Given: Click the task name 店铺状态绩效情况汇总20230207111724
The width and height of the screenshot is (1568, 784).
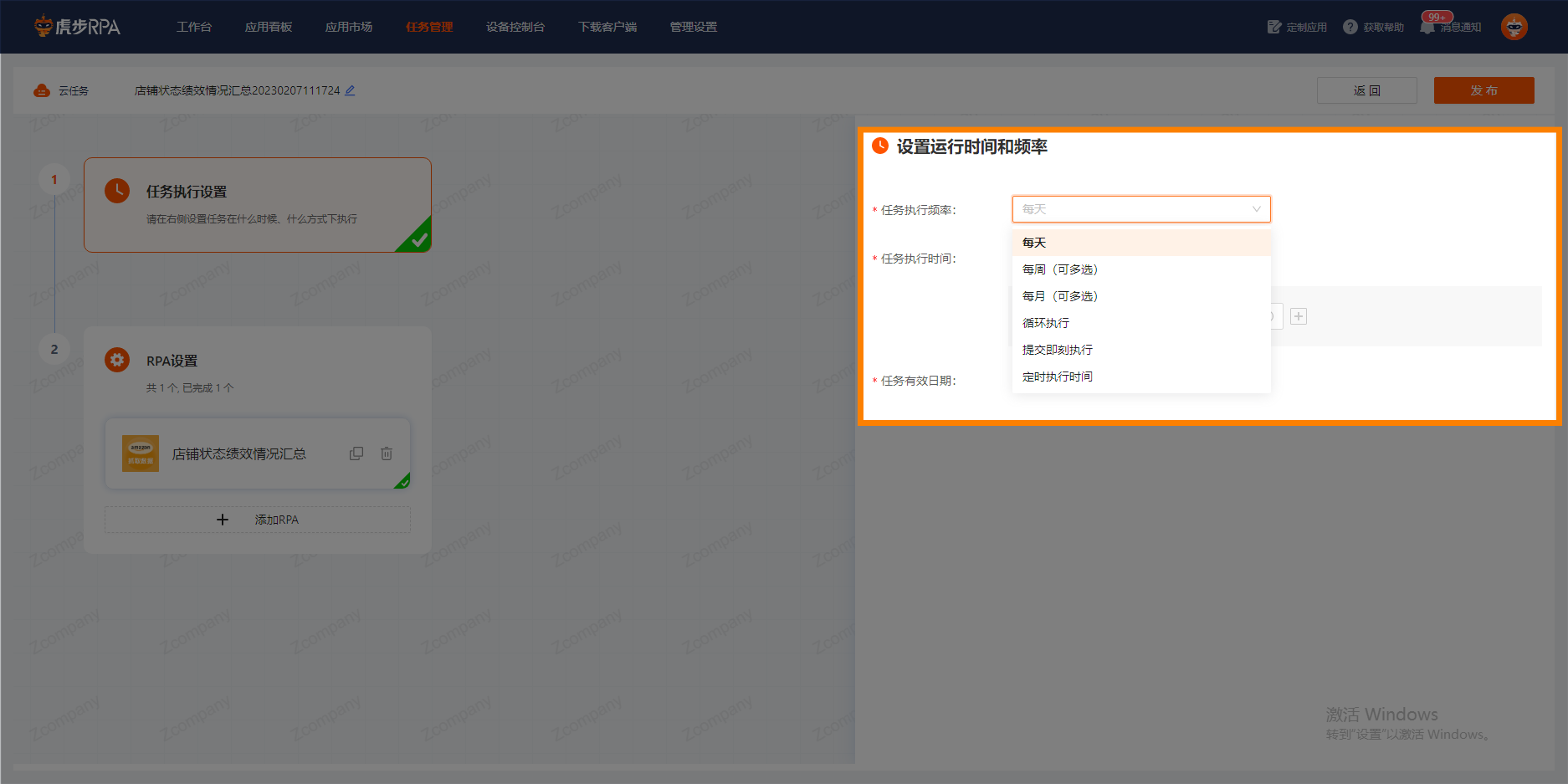Looking at the screenshot, I should coord(238,90).
